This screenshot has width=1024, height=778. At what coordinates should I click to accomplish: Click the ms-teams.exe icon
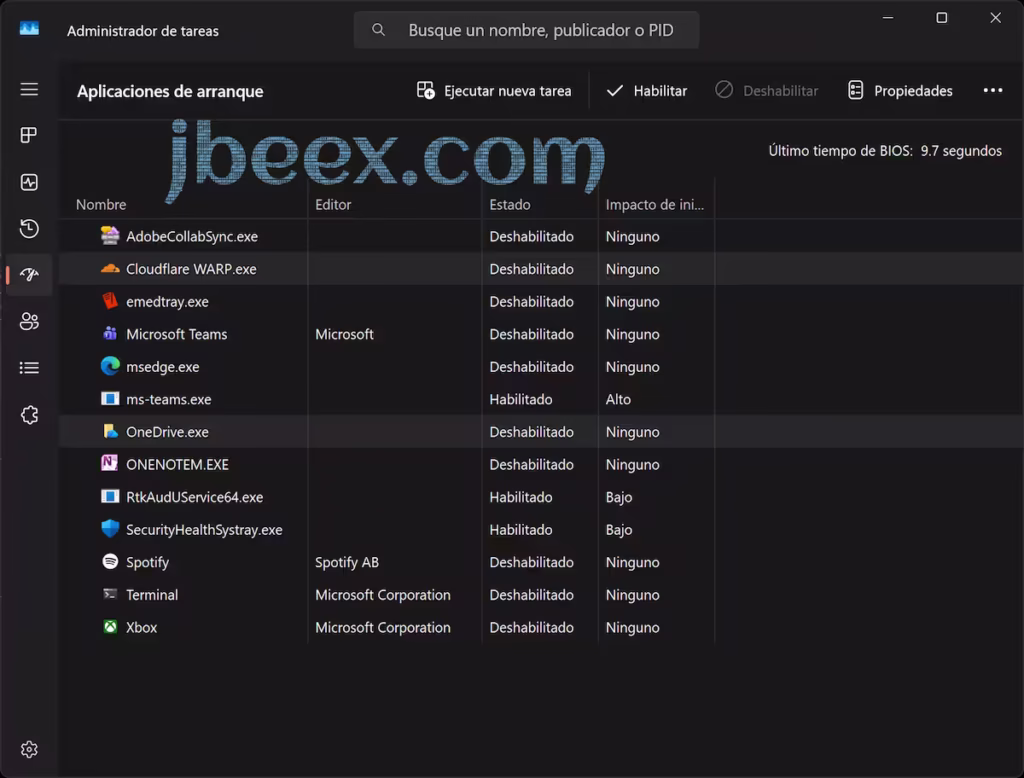[110, 398]
